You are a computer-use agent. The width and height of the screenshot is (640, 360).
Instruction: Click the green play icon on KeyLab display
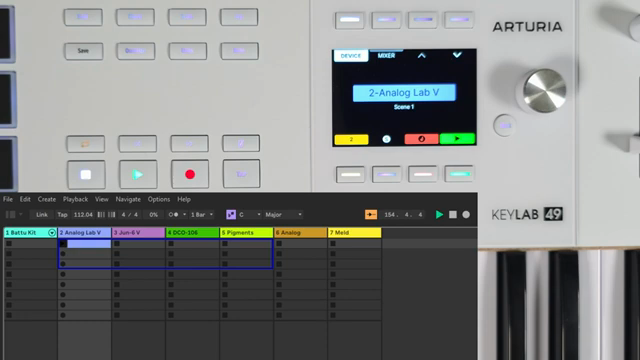457,139
